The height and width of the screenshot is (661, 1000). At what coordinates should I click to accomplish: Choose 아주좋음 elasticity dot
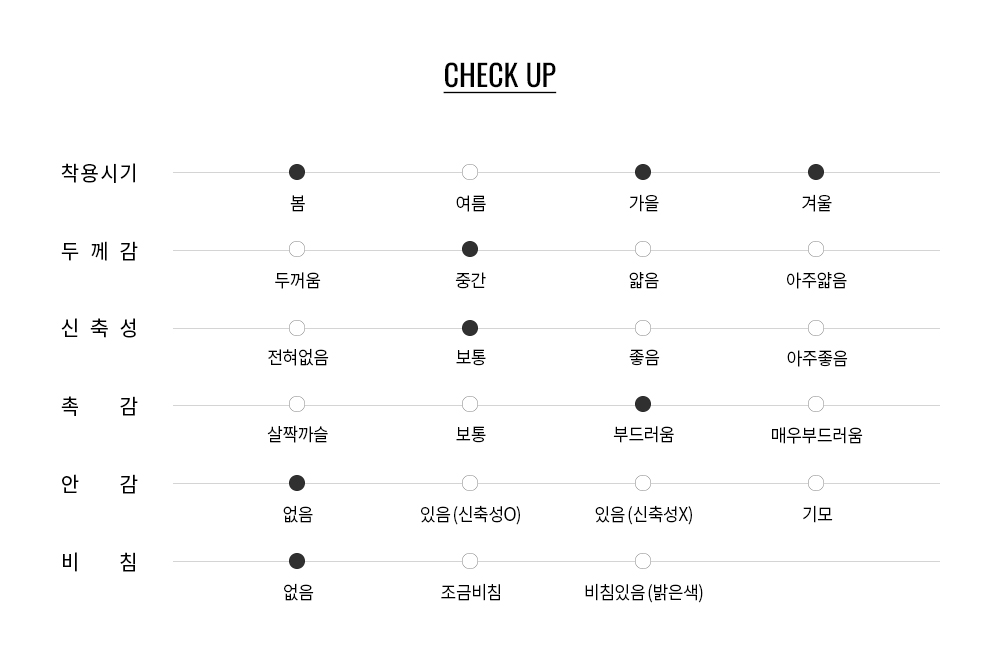click(816, 328)
